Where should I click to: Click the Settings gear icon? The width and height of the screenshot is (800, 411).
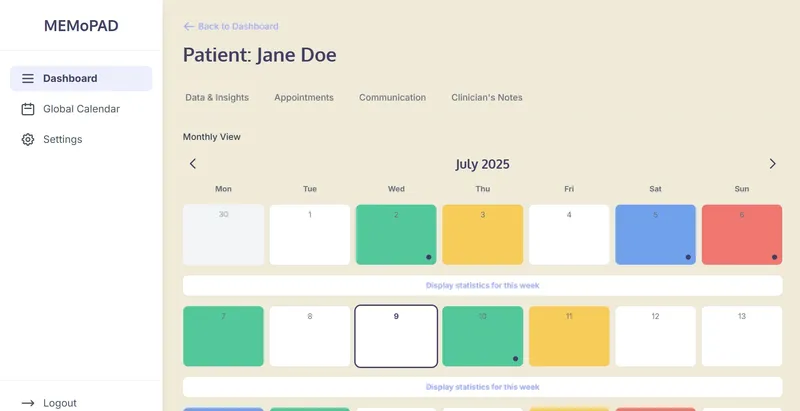[28, 139]
